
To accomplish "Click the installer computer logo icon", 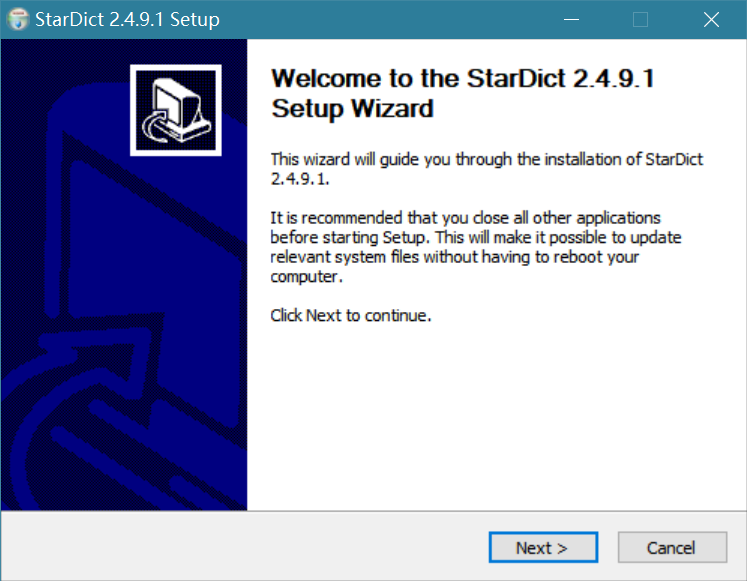I will (175, 110).
